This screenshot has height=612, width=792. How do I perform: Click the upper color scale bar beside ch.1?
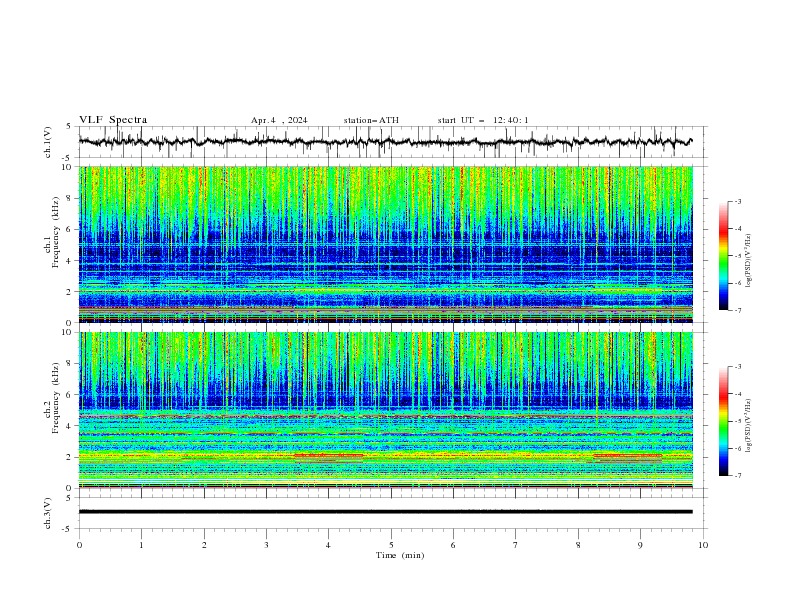click(x=723, y=256)
